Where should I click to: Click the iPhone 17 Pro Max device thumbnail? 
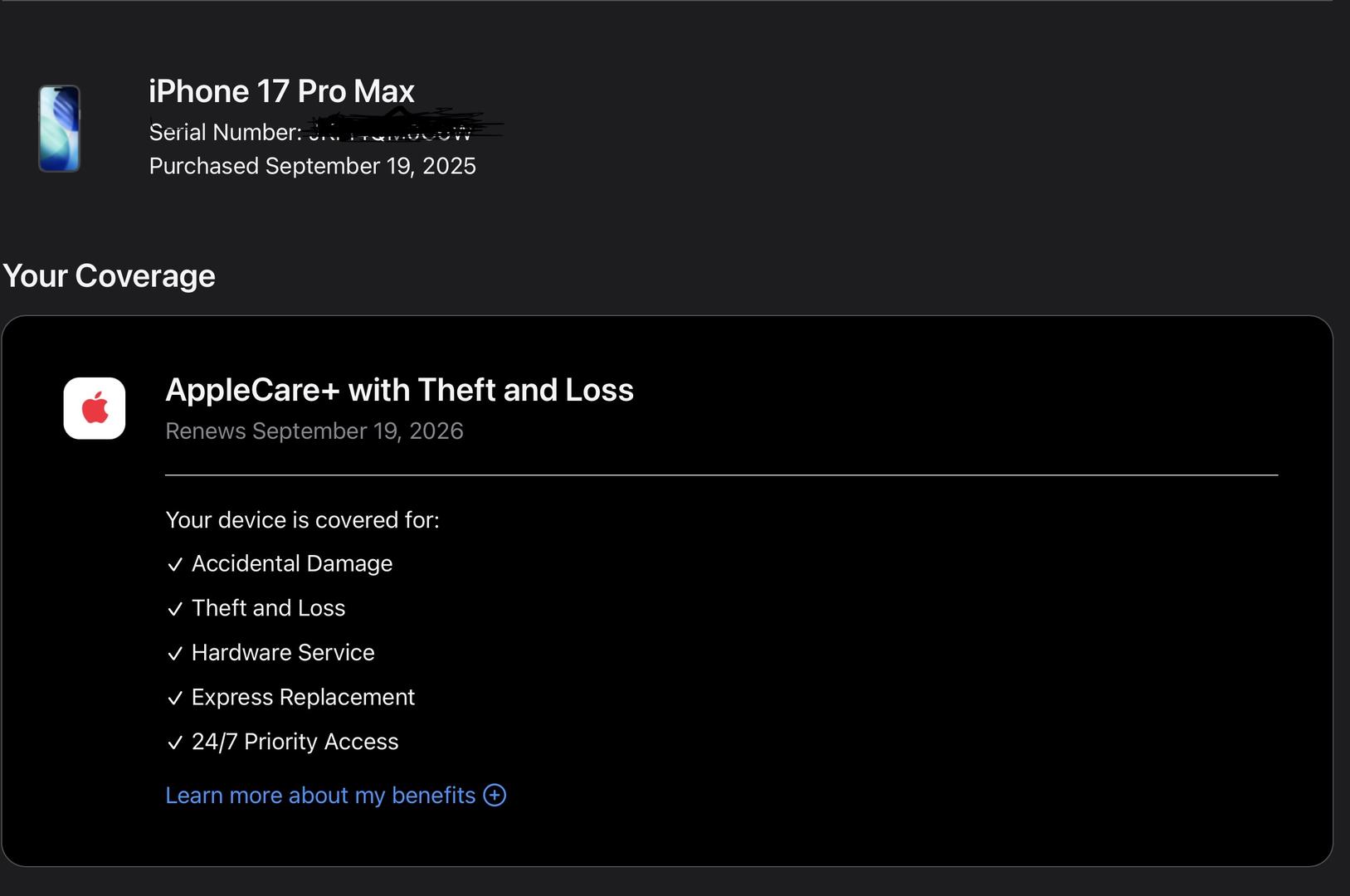59,129
